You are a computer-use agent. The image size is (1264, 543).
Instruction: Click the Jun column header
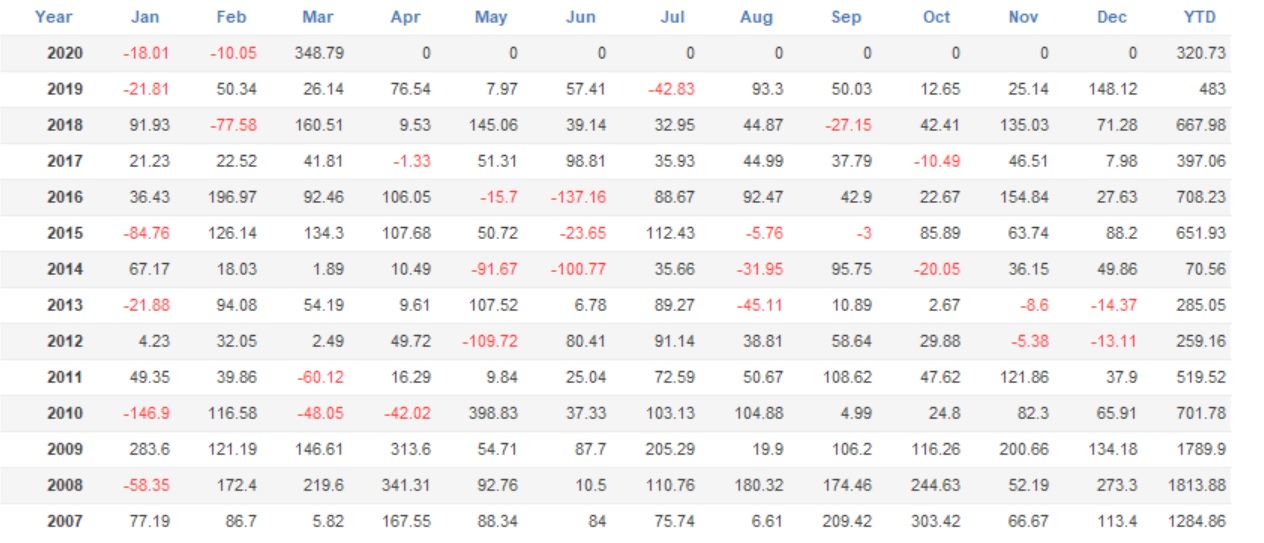tap(580, 17)
